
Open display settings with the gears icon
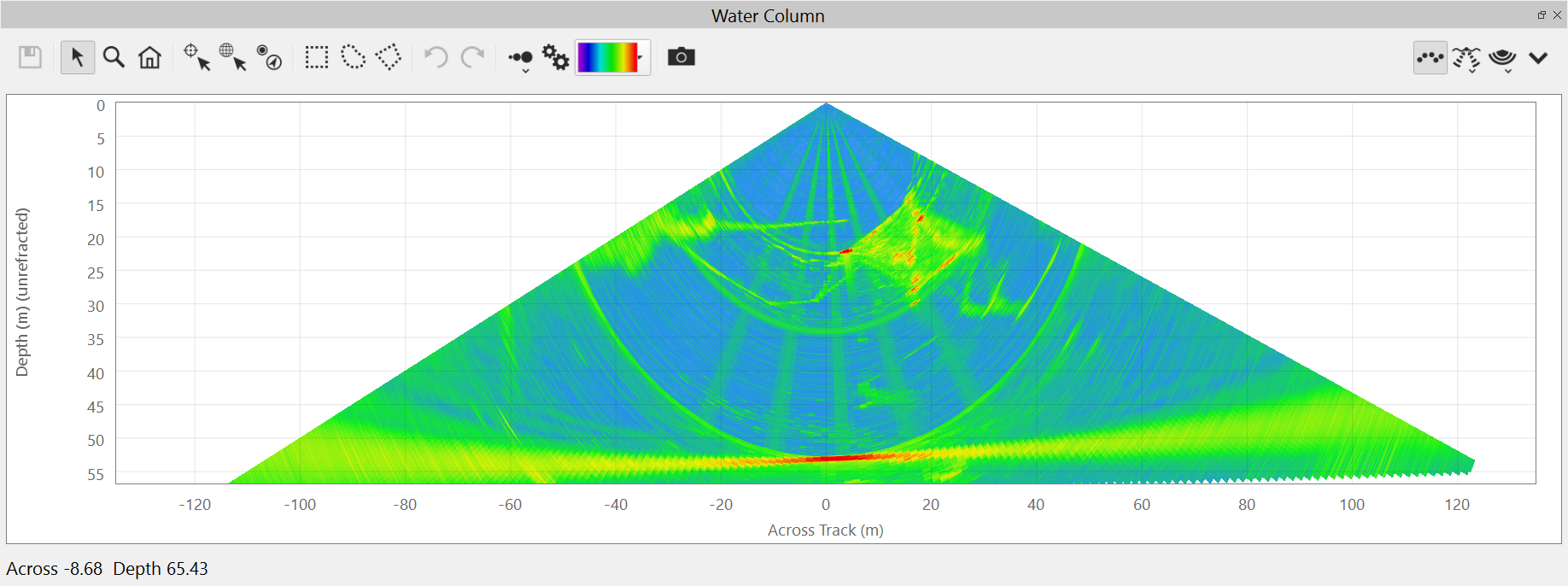coord(556,57)
